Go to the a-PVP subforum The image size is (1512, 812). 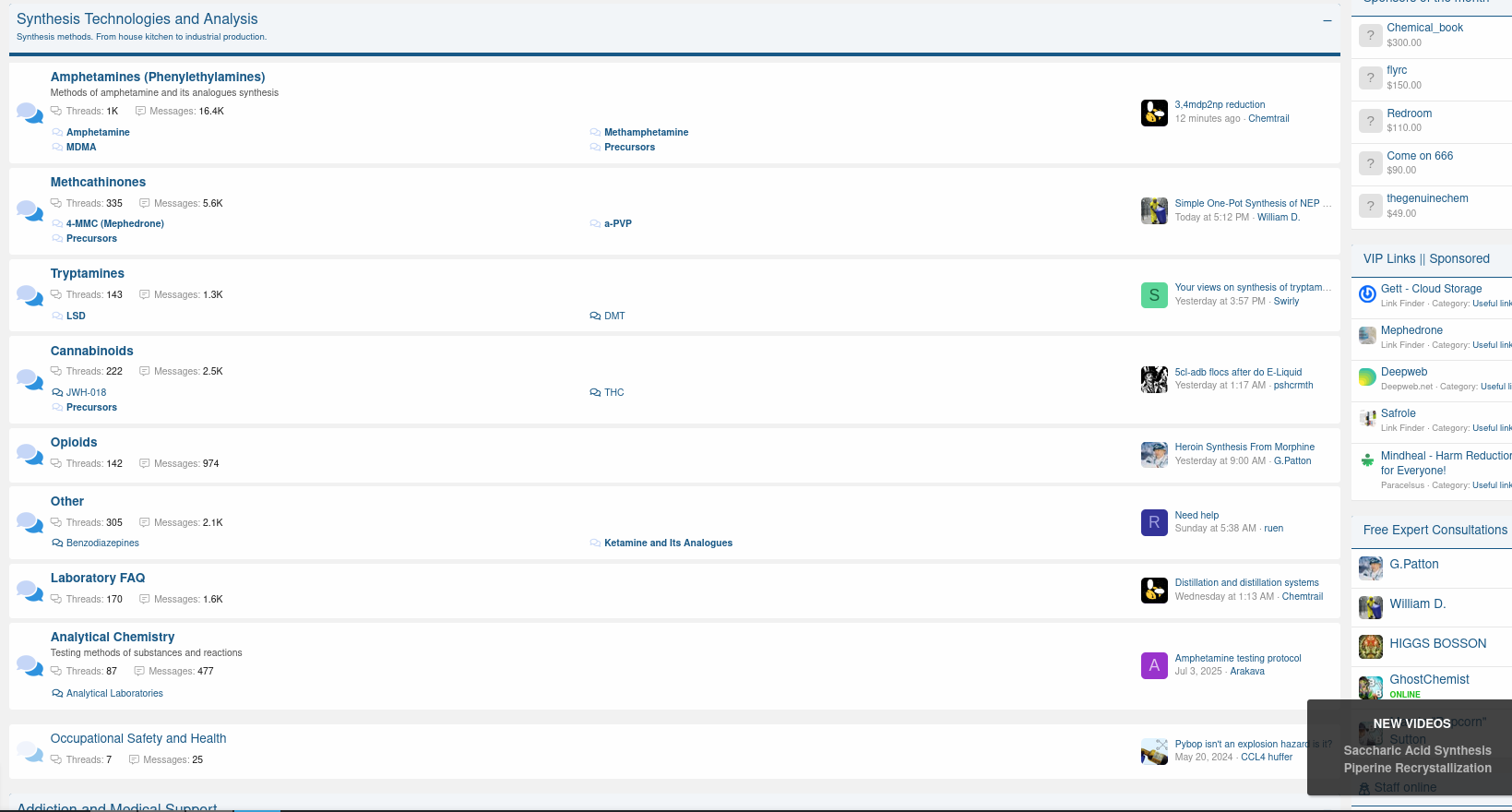618,223
